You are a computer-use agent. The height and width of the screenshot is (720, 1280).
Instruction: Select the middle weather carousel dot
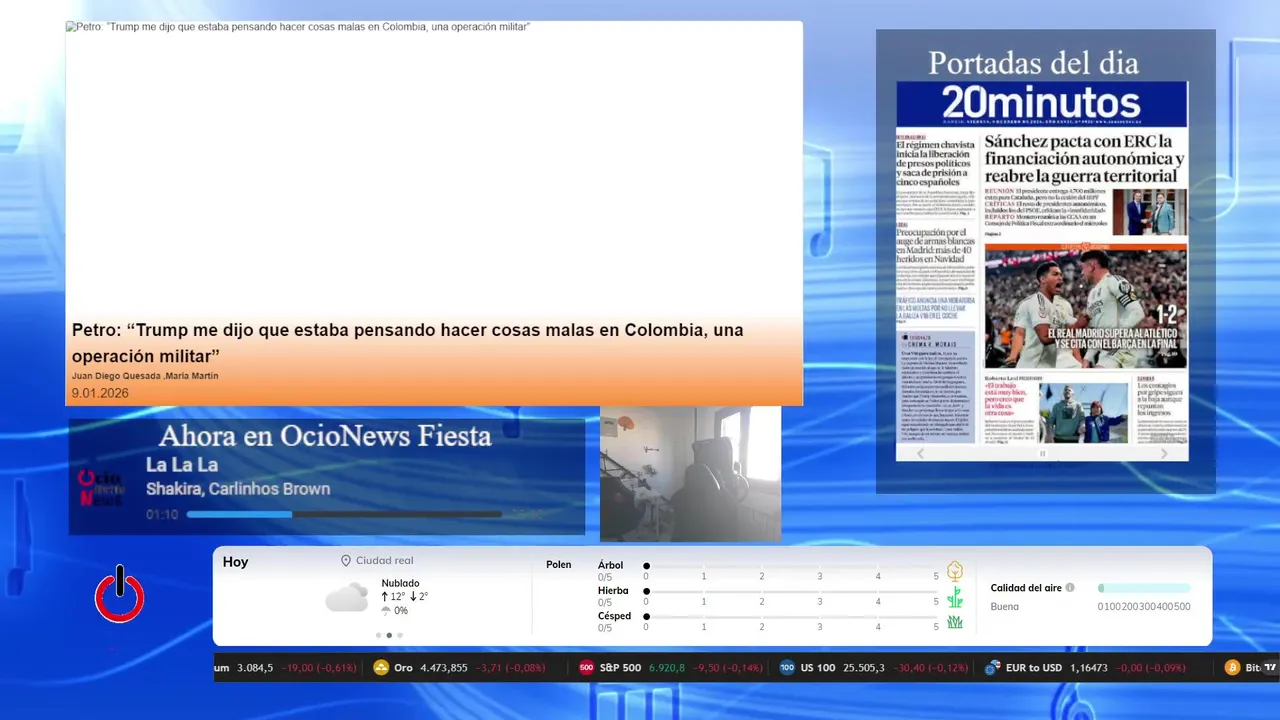389,635
